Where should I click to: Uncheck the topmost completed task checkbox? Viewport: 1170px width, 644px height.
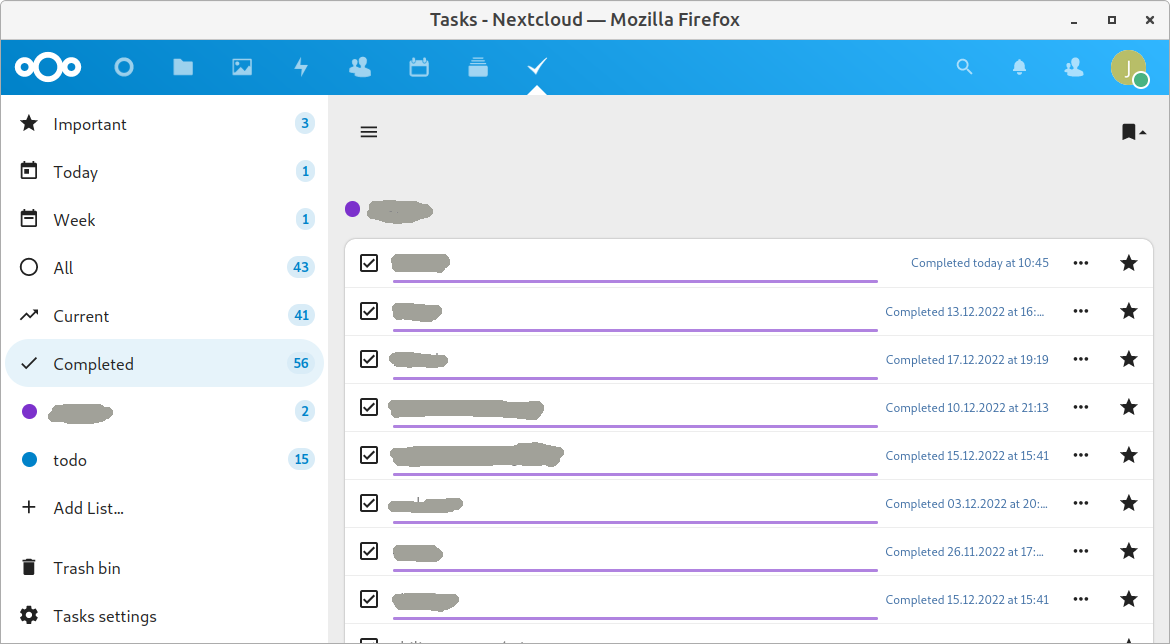coord(369,263)
